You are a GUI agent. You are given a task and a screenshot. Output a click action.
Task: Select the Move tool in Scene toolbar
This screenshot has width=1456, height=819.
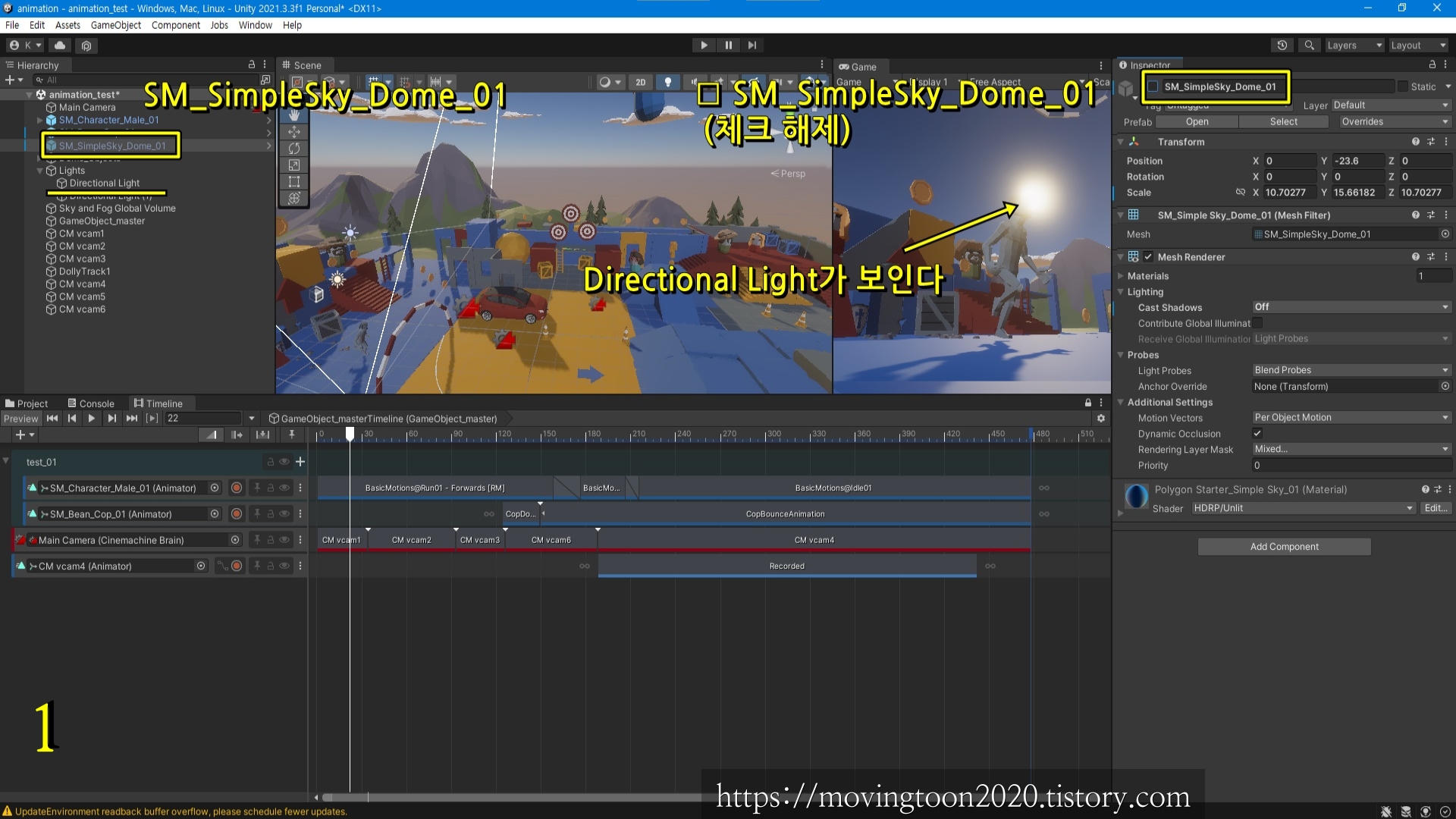click(x=294, y=132)
